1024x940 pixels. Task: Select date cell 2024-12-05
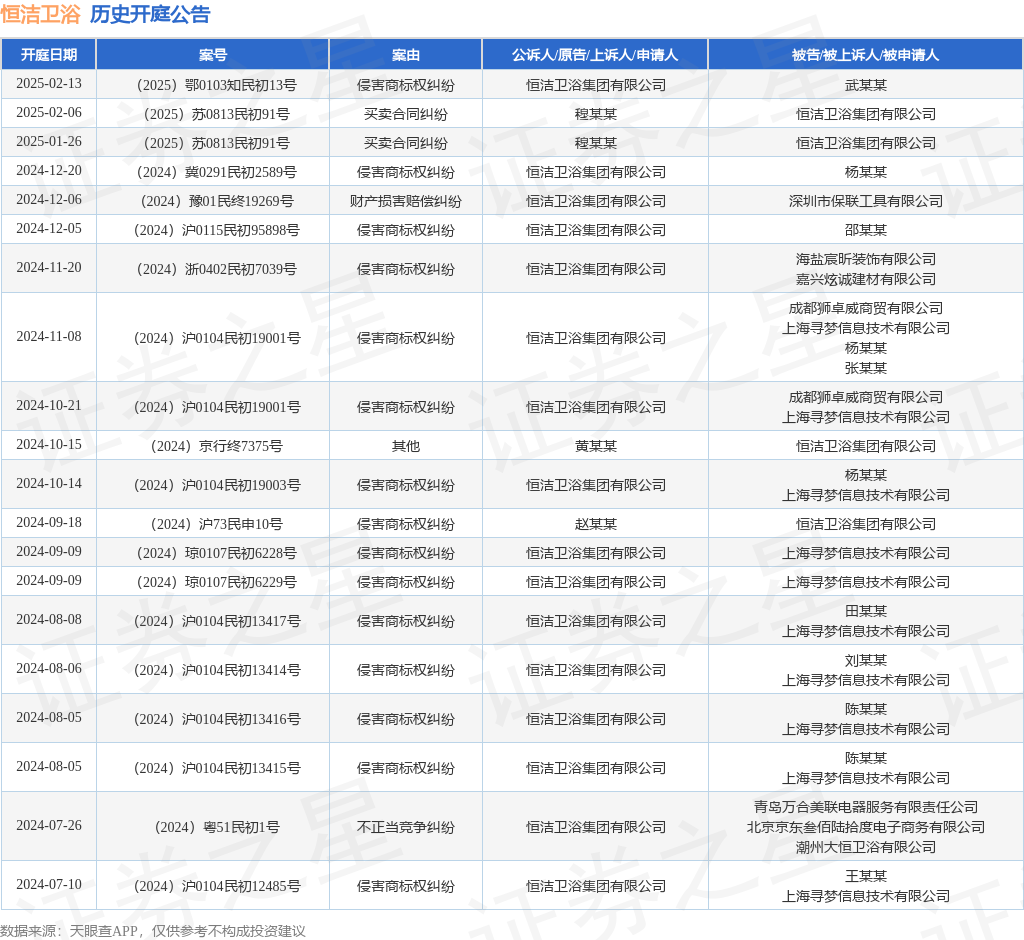pos(49,228)
